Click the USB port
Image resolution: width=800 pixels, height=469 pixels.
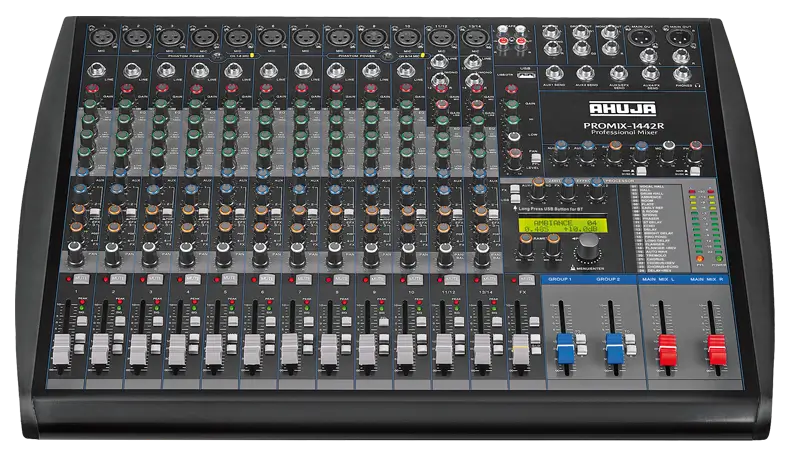pyautogui.click(x=525, y=75)
